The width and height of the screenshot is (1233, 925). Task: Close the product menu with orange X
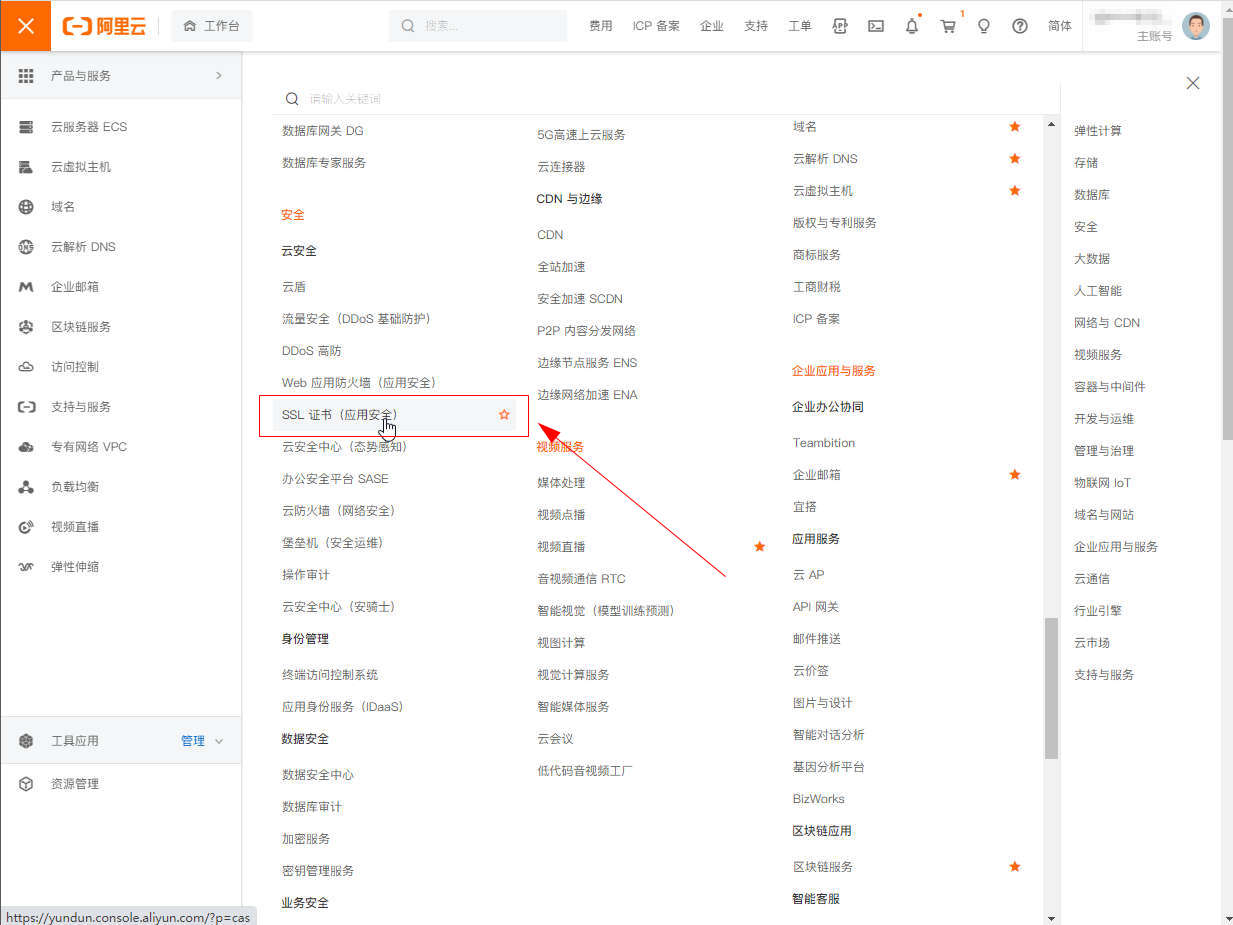(x=26, y=26)
